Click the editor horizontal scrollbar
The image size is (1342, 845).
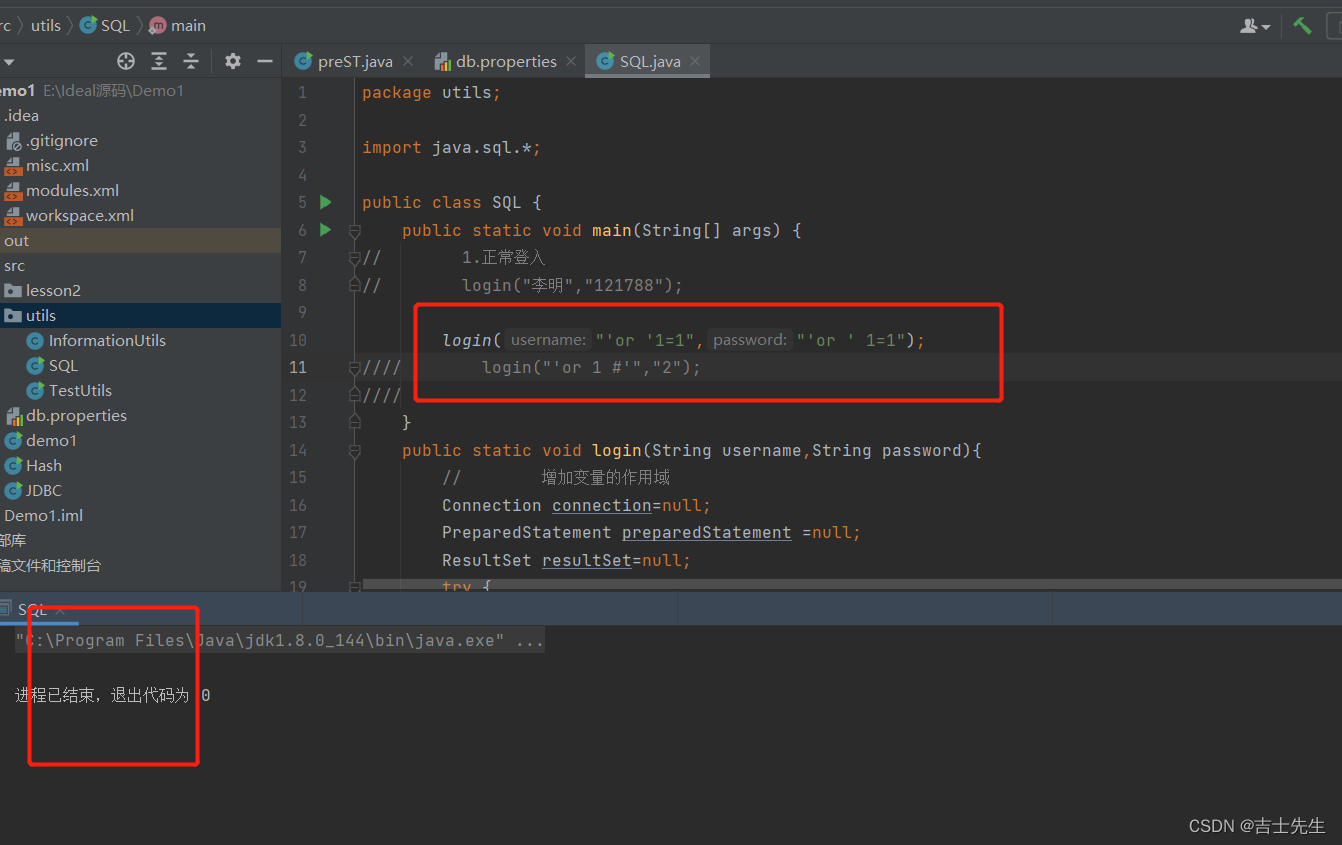coord(851,583)
